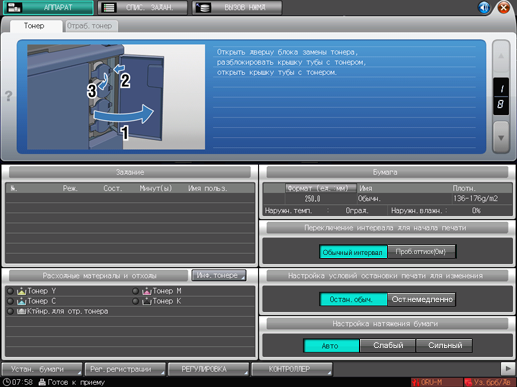Screen dimensions: 517x387
Task: Switch to the Отраб. тонер tab
Action: [x=90, y=26]
